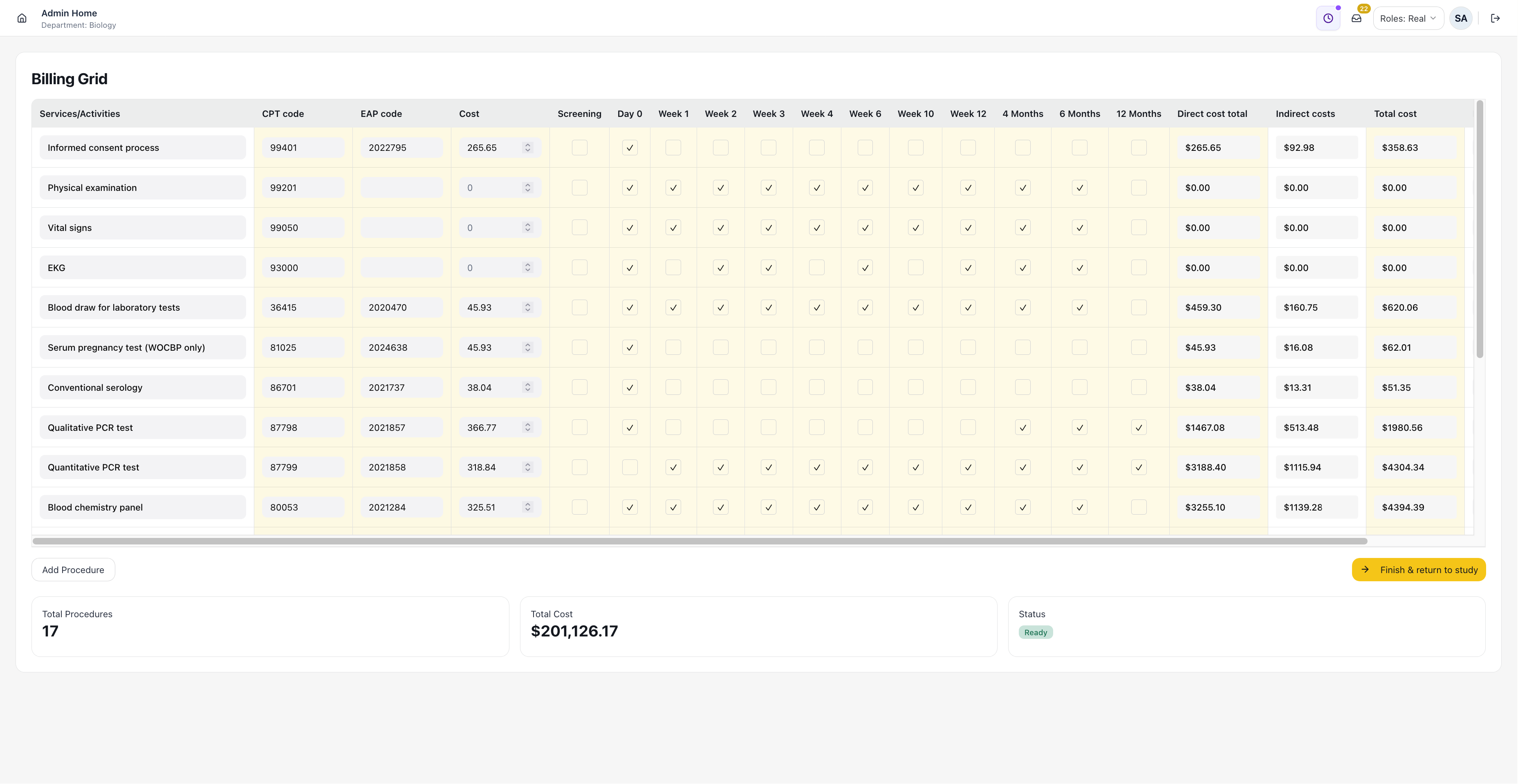Click EAP code field showing 2020470
The image size is (1518, 784).
click(401, 307)
